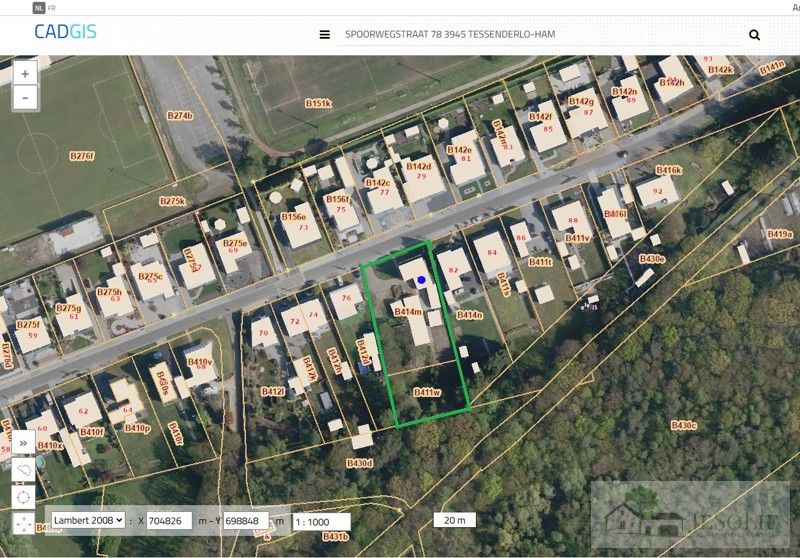800x558 pixels.
Task: Click parcel label B412l
Action: pyautogui.click(x=272, y=391)
